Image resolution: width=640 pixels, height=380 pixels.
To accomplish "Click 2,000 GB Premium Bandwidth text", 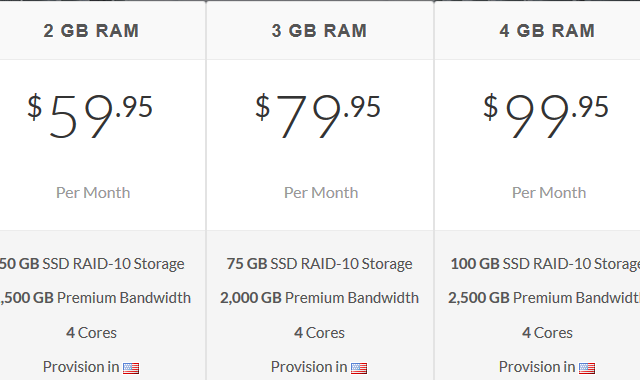I will pyautogui.click(x=319, y=298).
